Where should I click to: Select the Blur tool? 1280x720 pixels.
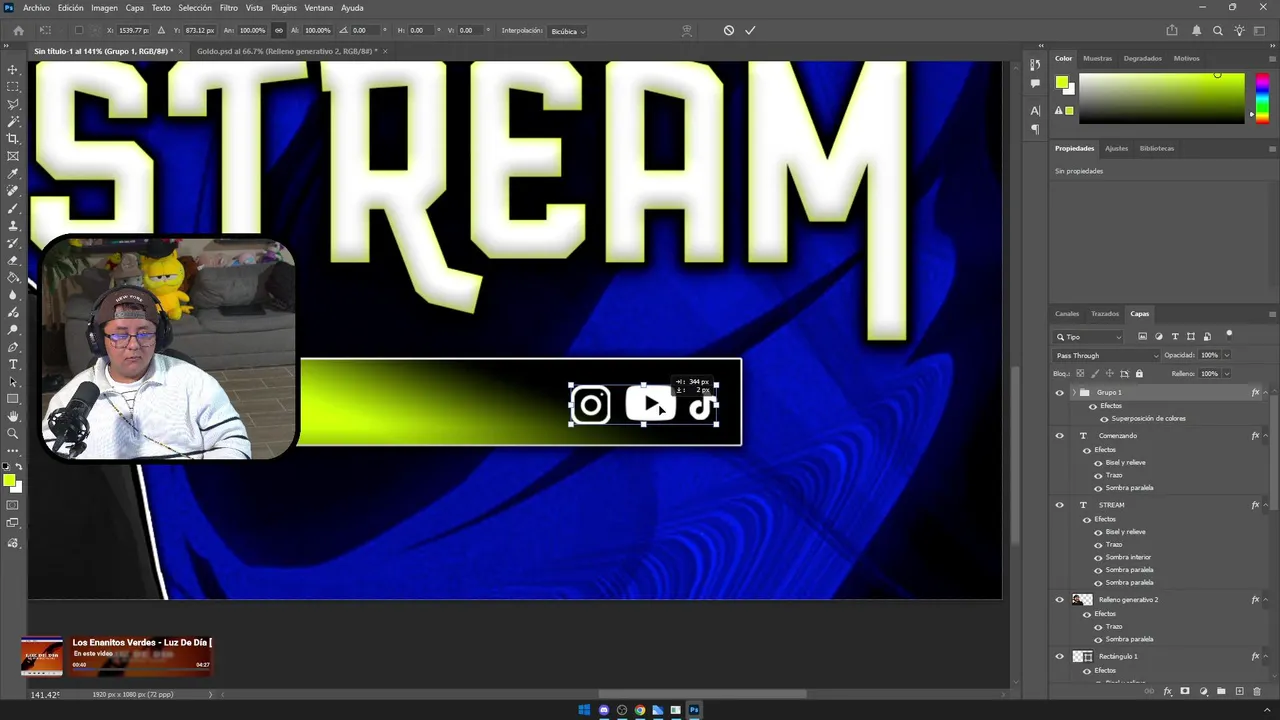(x=13, y=294)
